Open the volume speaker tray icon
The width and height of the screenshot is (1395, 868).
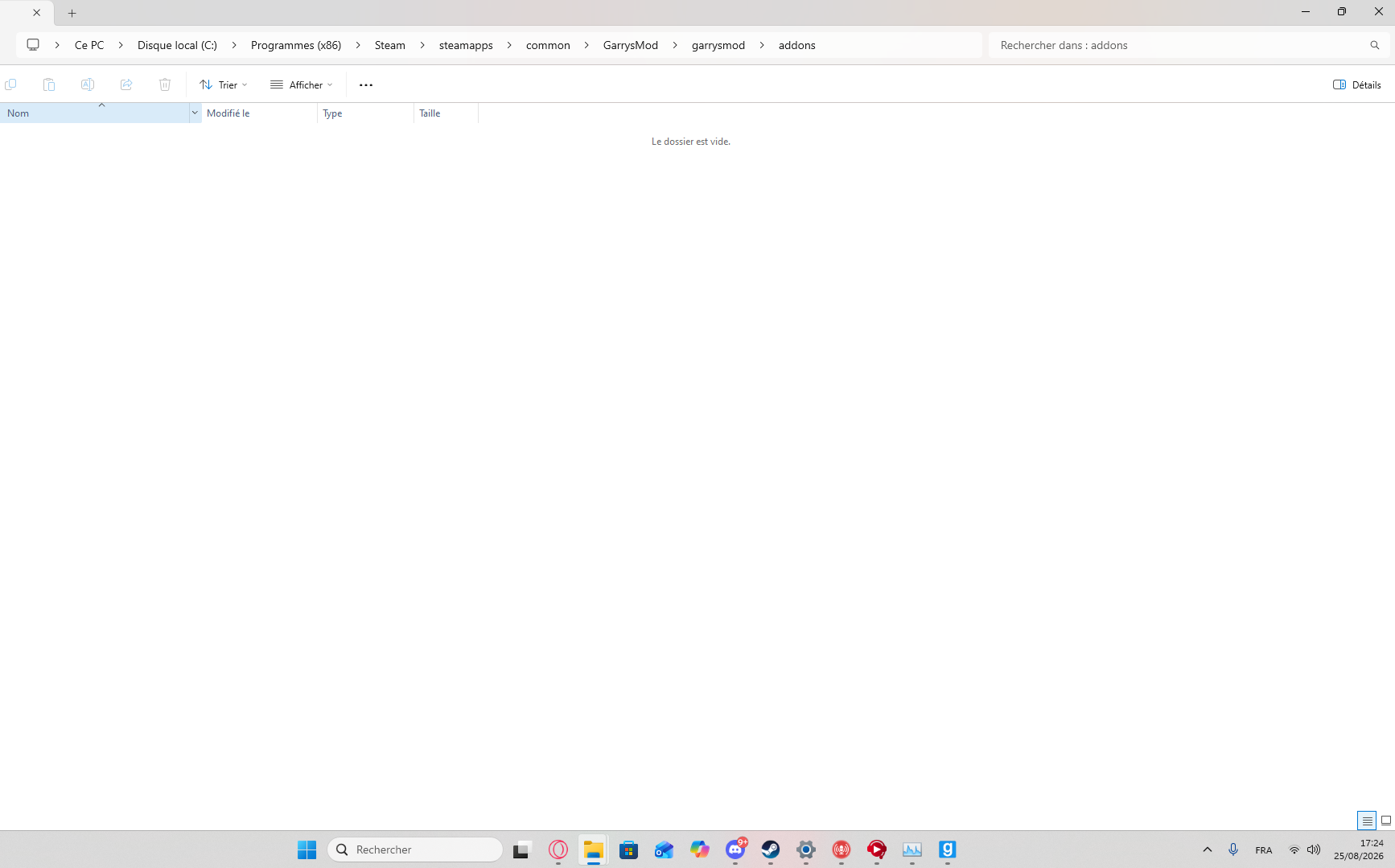point(1314,849)
